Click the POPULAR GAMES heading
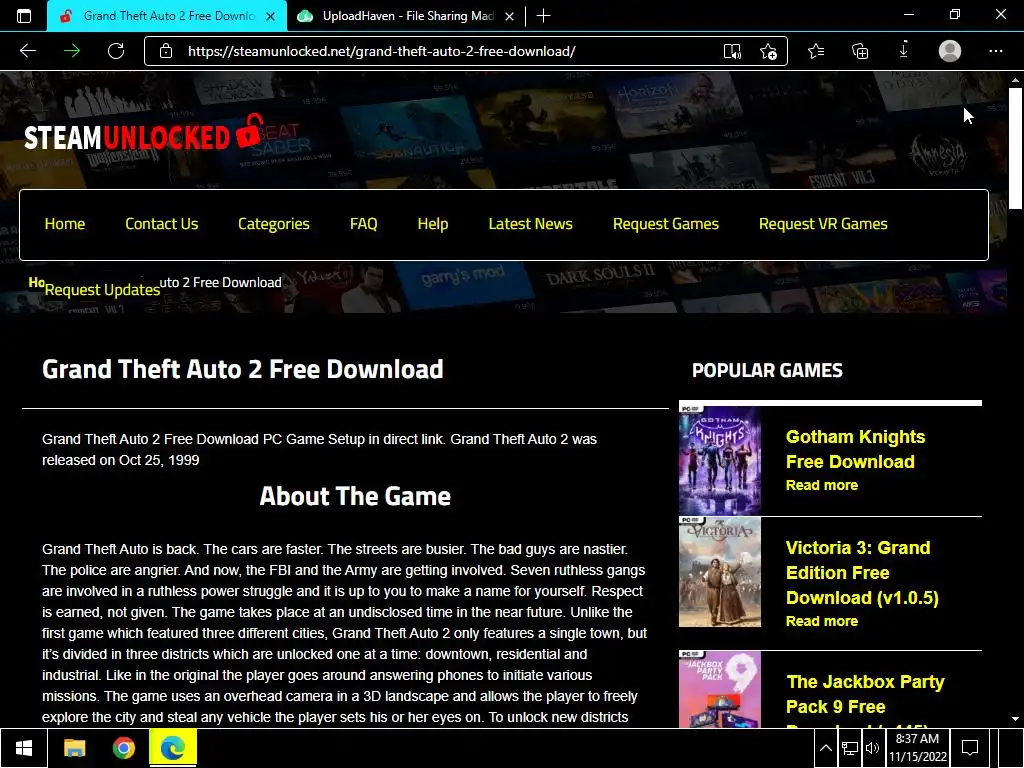 (x=767, y=371)
